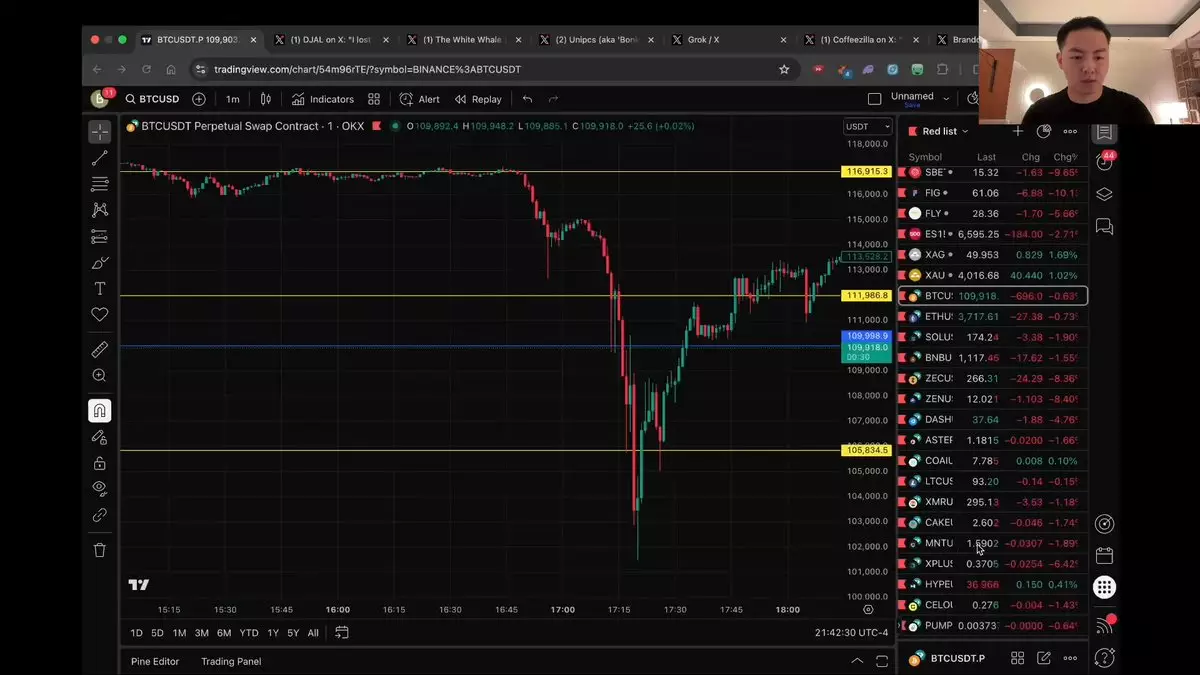Select the trend line drawing tool
1200x675 pixels.
tap(100, 158)
